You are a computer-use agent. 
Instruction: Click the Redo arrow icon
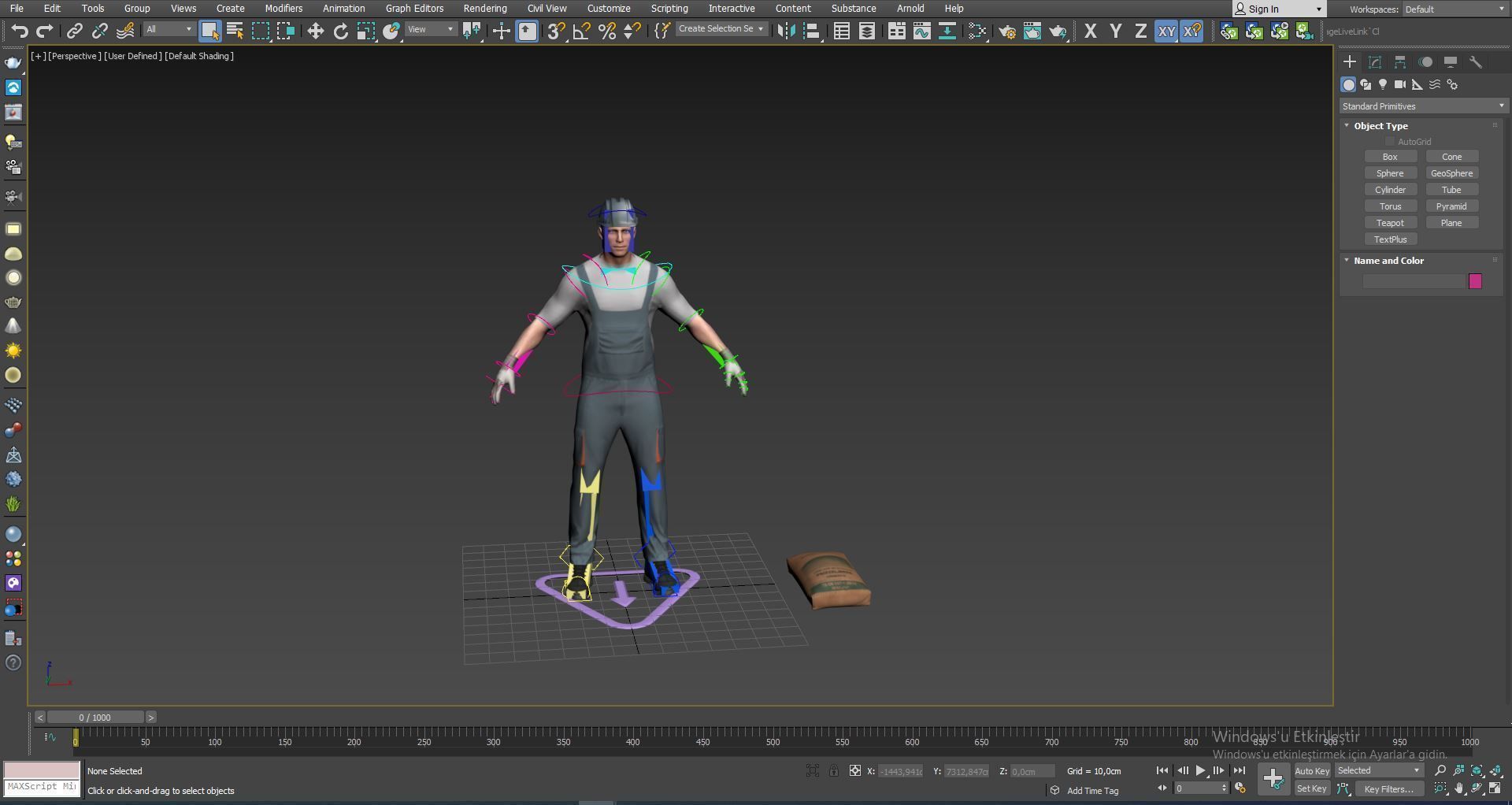click(45, 32)
